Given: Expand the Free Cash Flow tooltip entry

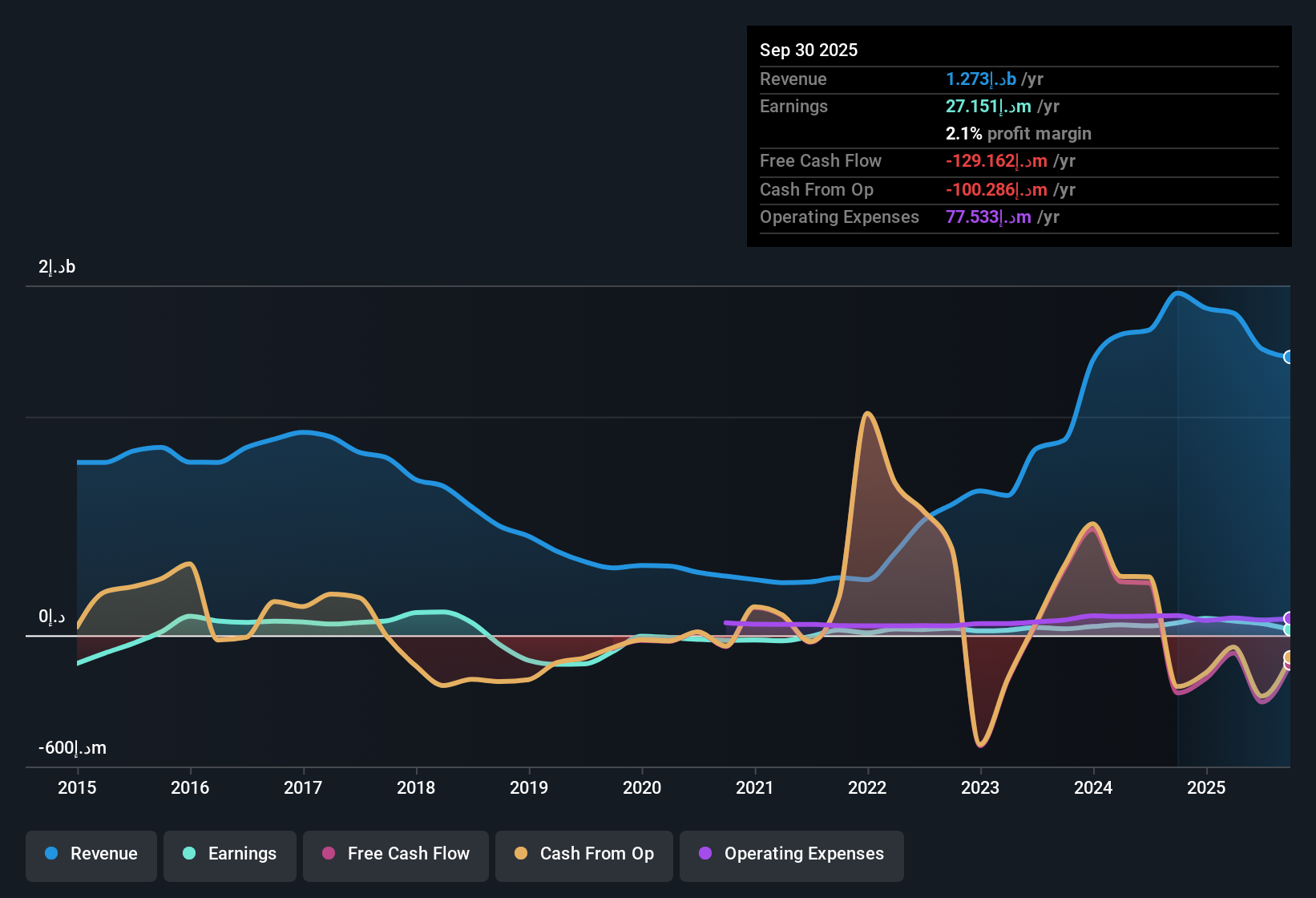Looking at the screenshot, I should click(x=821, y=160).
